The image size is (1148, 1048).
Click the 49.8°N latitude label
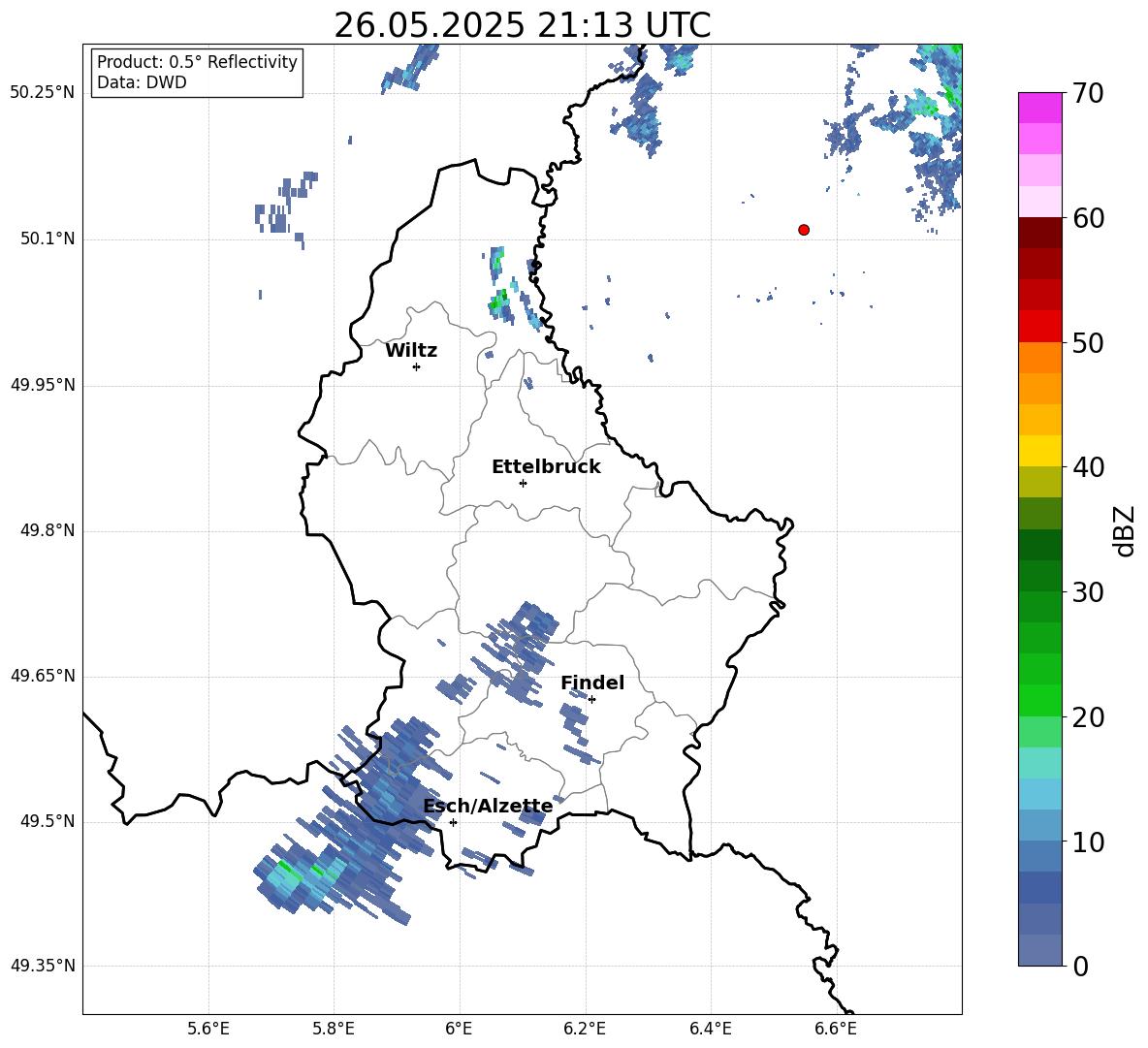coord(48,530)
